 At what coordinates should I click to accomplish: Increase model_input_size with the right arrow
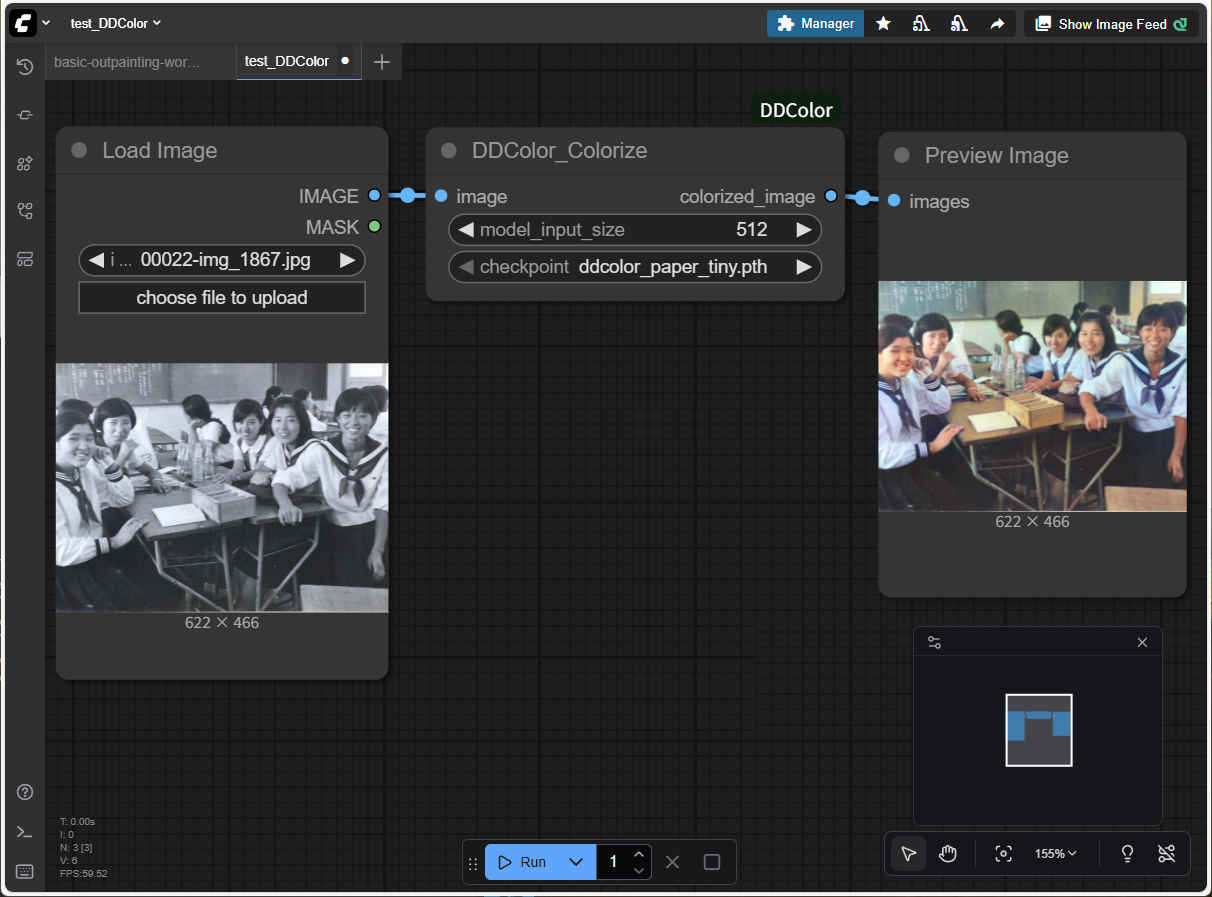[803, 230]
